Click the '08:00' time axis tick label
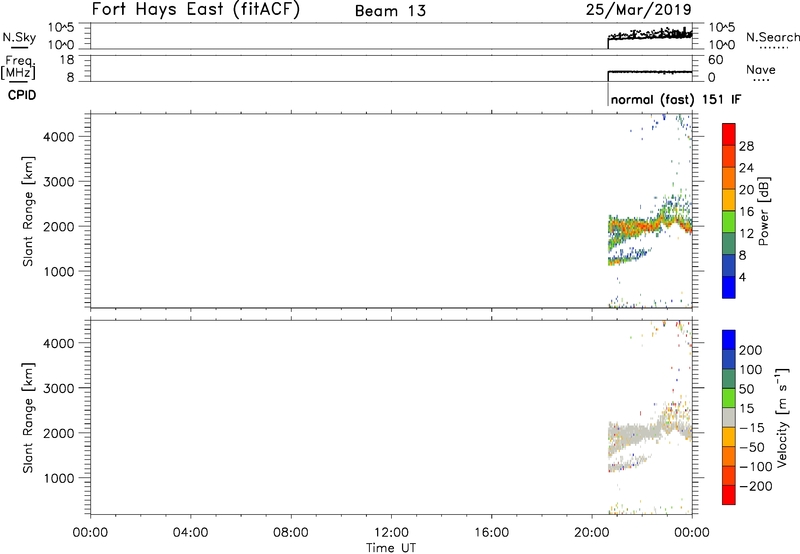Screen dimensions: 800x554 pos(291,533)
